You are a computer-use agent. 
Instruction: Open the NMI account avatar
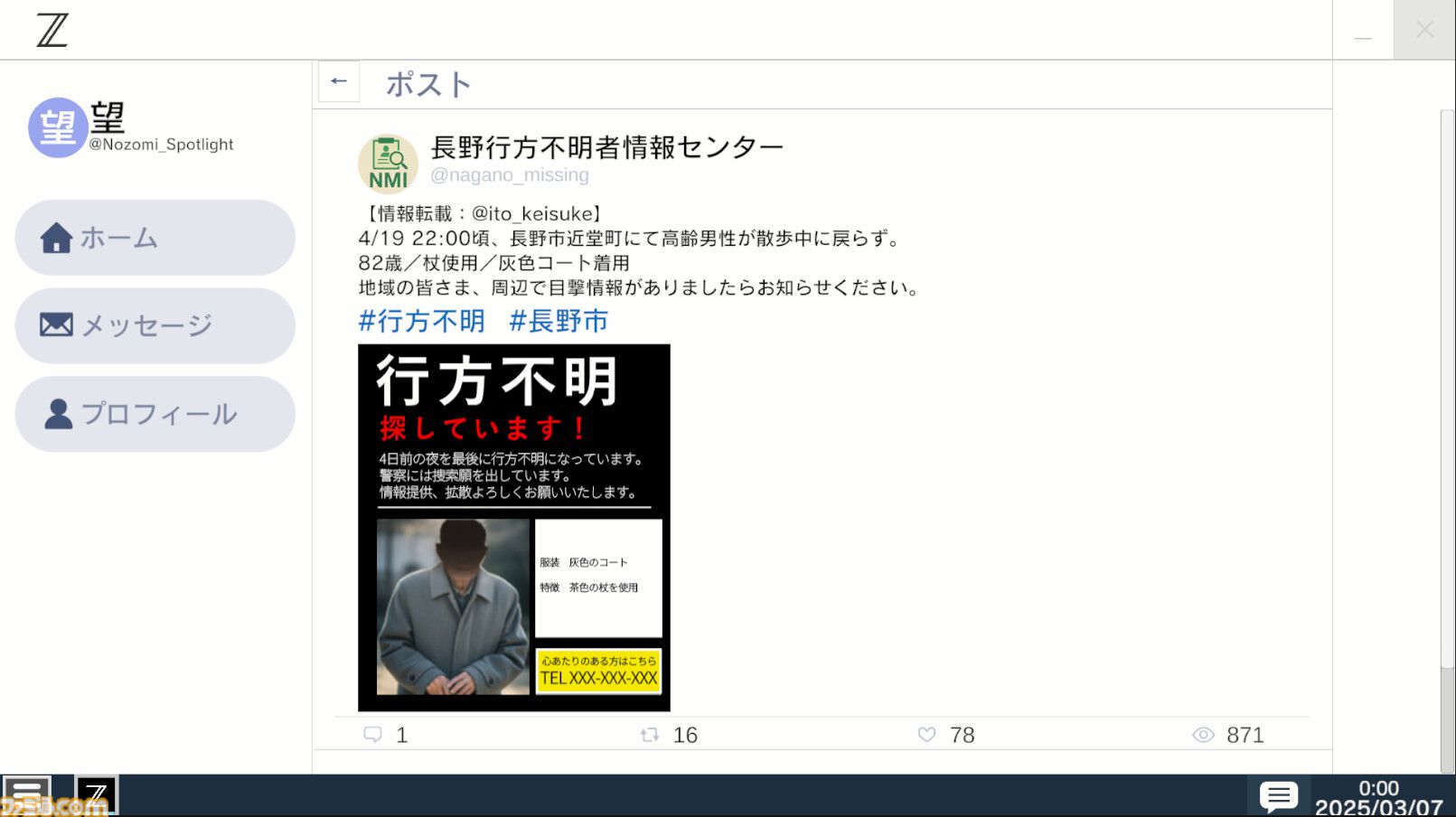[389, 164]
